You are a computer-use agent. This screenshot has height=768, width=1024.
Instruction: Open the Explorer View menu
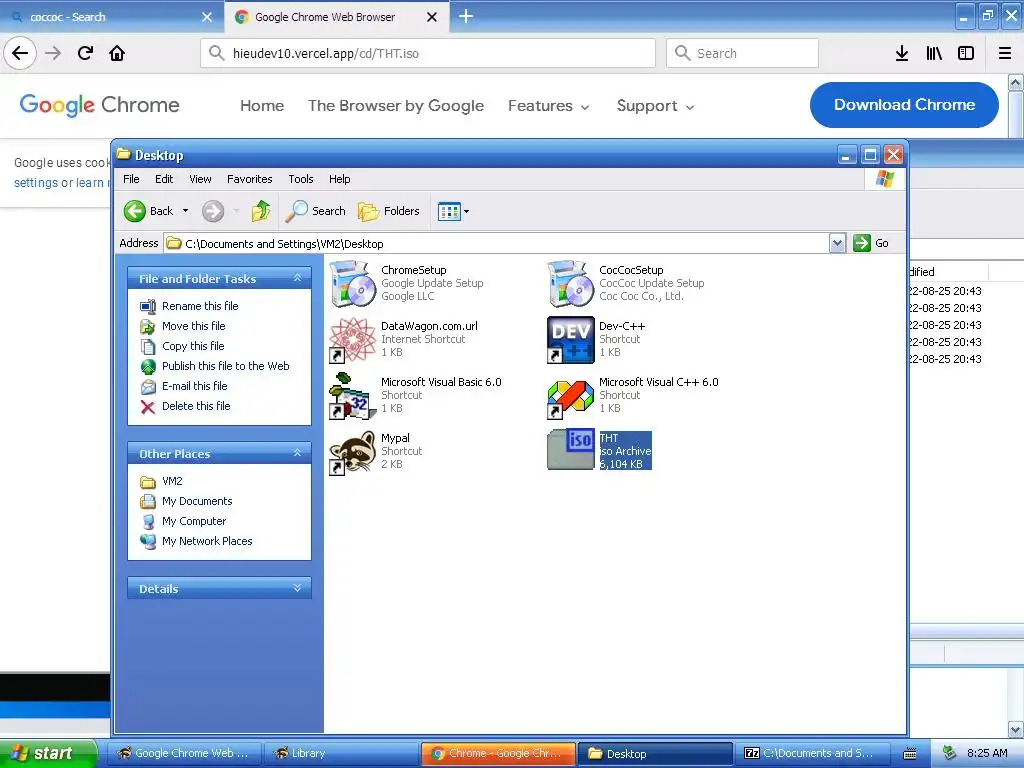tap(200, 179)
